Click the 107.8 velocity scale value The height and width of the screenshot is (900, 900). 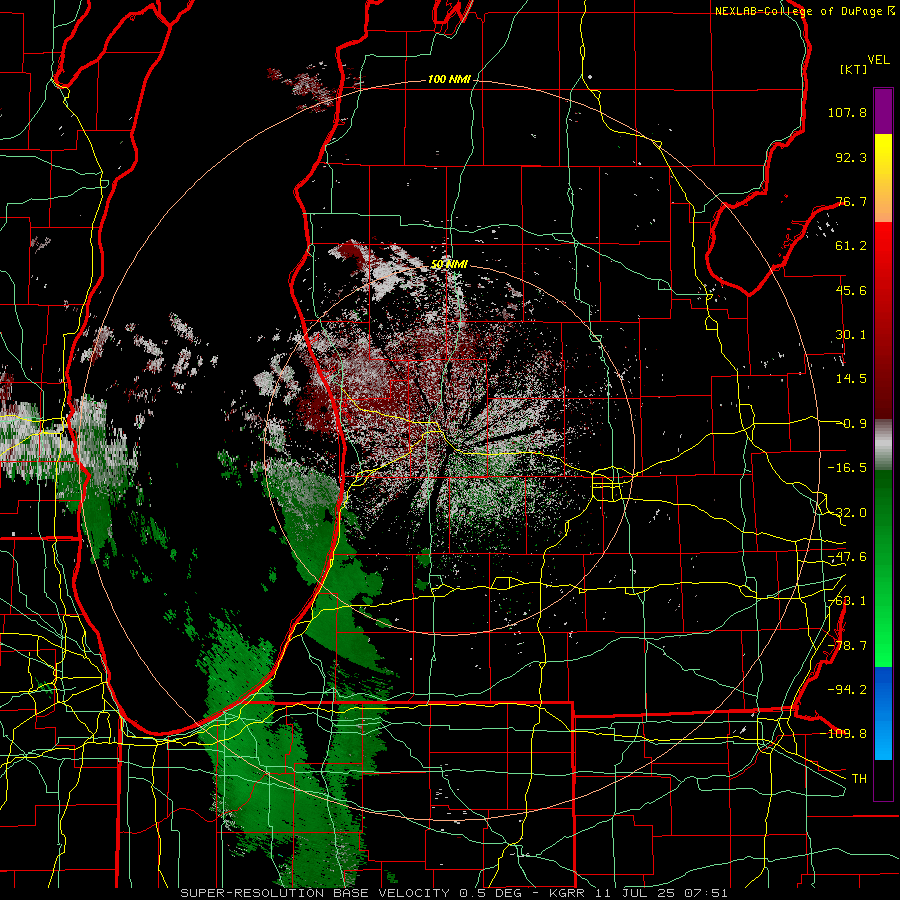(847, 112)
